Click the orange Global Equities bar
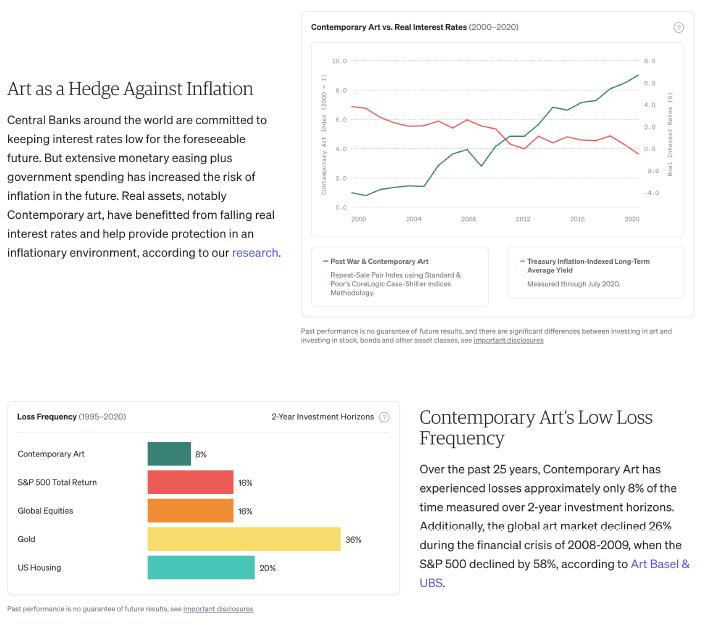Screen dimensions: 711x633 click(190, 511)
